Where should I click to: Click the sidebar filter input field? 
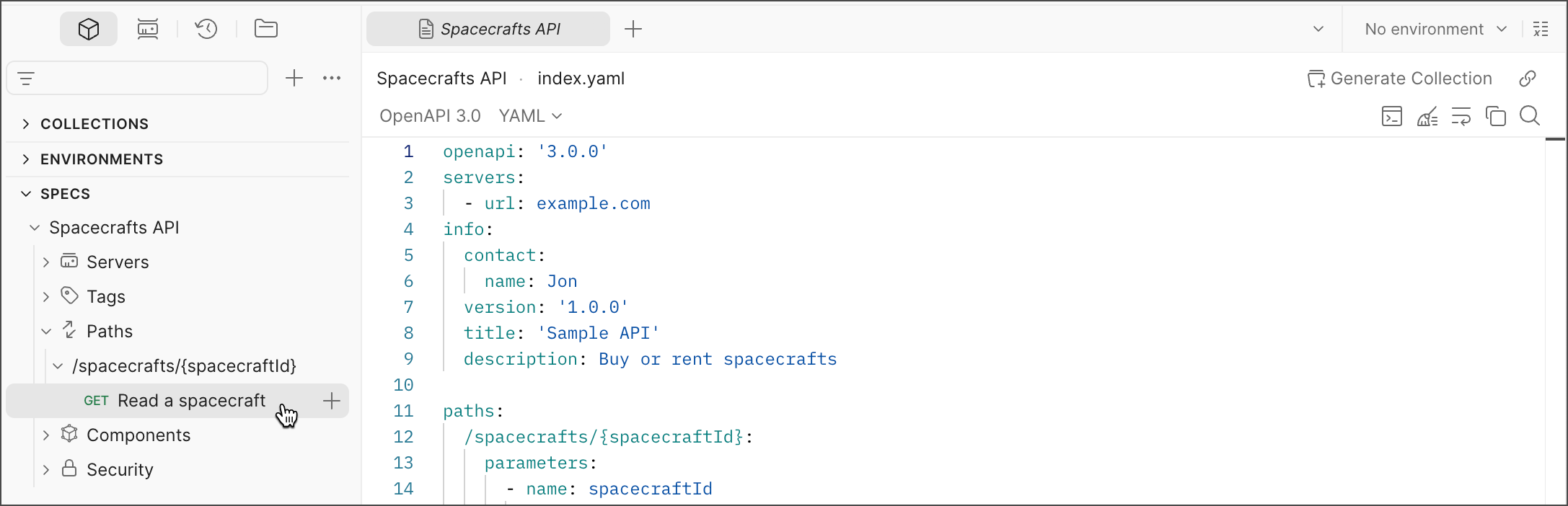[x=144, y=78]
